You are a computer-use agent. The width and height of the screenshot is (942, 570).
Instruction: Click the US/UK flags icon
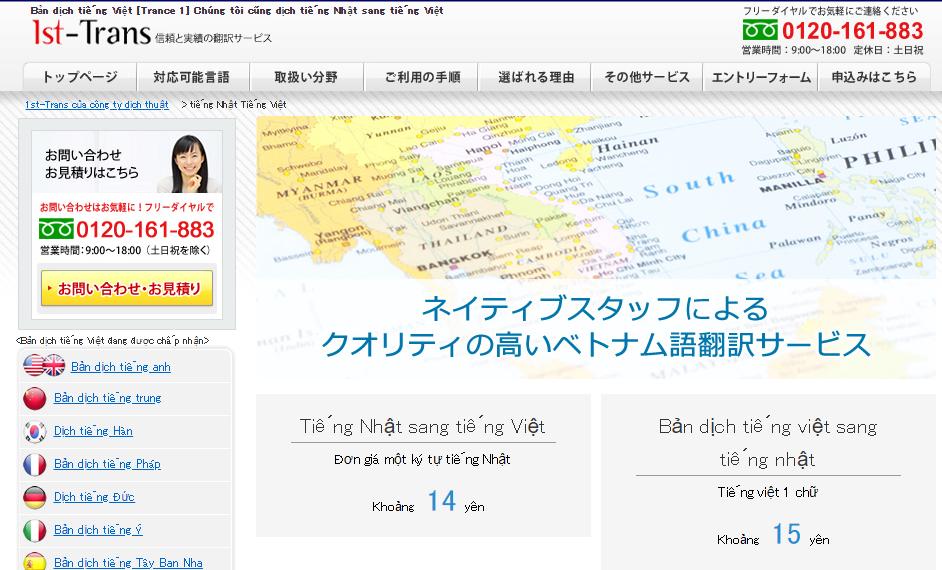44,365
